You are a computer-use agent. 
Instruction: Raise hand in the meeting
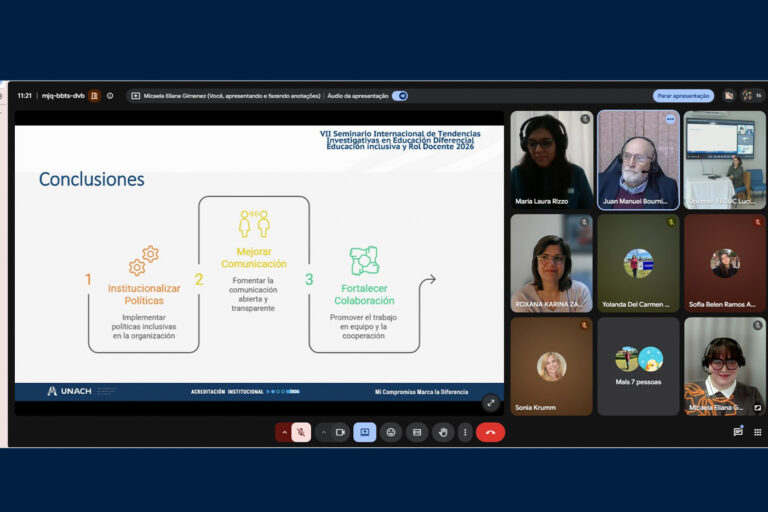point(443,432)
